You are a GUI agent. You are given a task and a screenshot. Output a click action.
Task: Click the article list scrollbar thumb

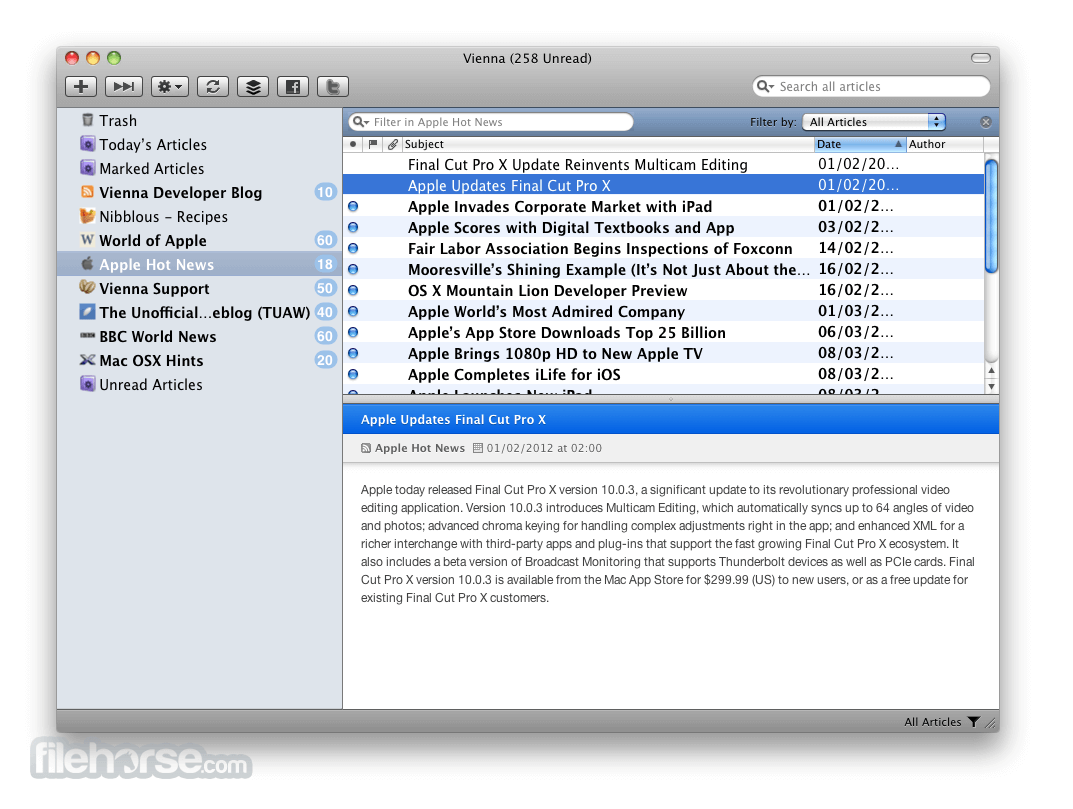991,215
